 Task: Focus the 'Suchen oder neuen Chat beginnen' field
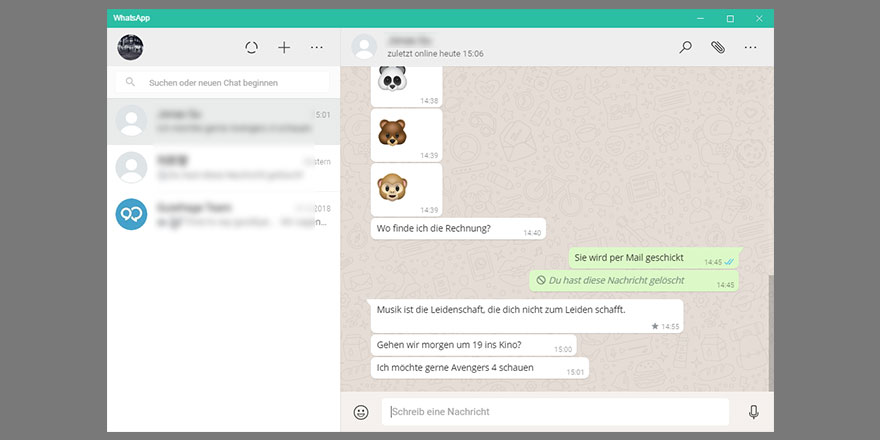pos(223,82)
